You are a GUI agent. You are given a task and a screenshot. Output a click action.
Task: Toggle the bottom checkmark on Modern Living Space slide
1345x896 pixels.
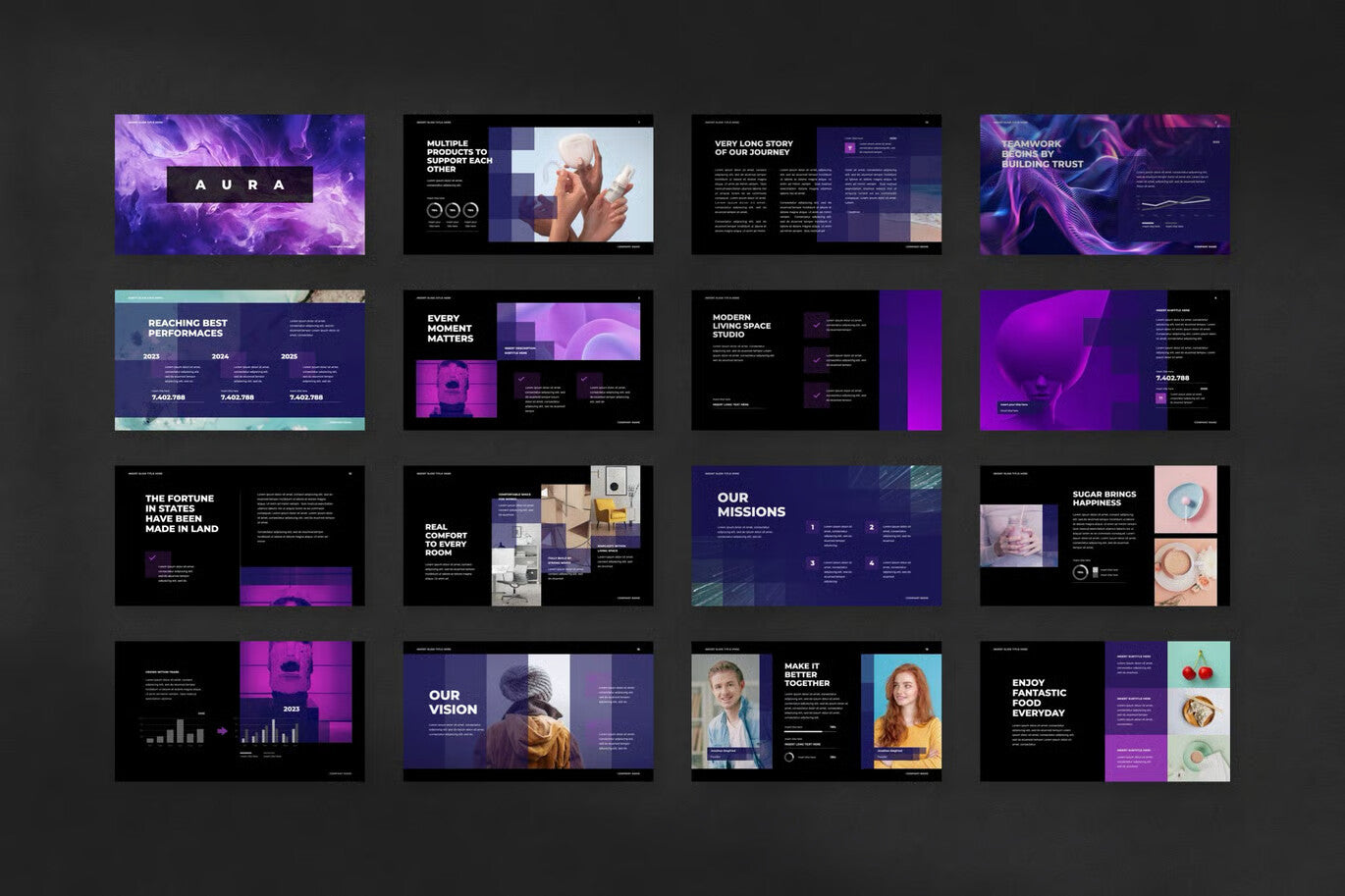pyautogui.click(x=817, y=395)
